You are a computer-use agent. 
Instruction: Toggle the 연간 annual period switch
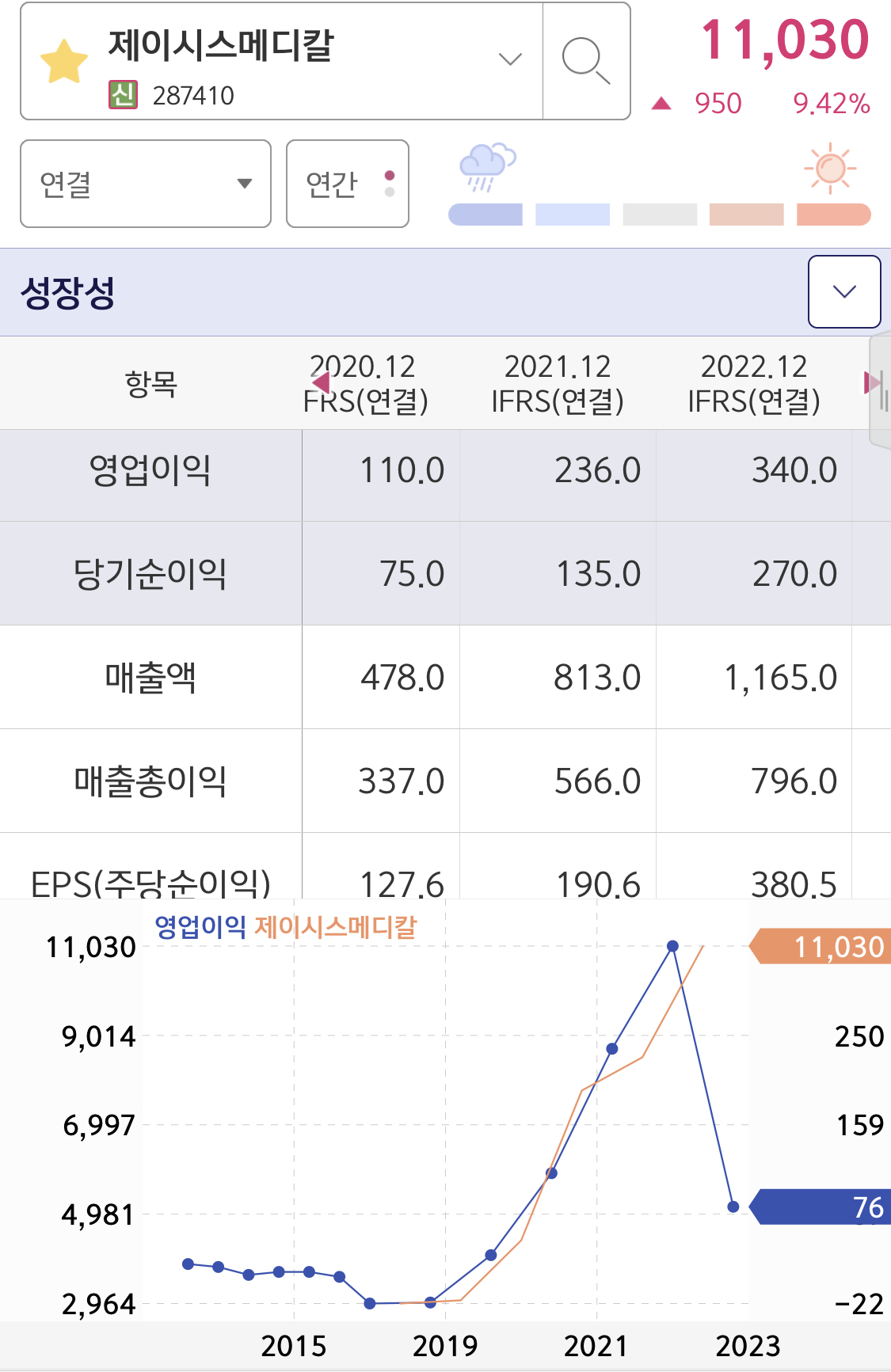point(348,184)
